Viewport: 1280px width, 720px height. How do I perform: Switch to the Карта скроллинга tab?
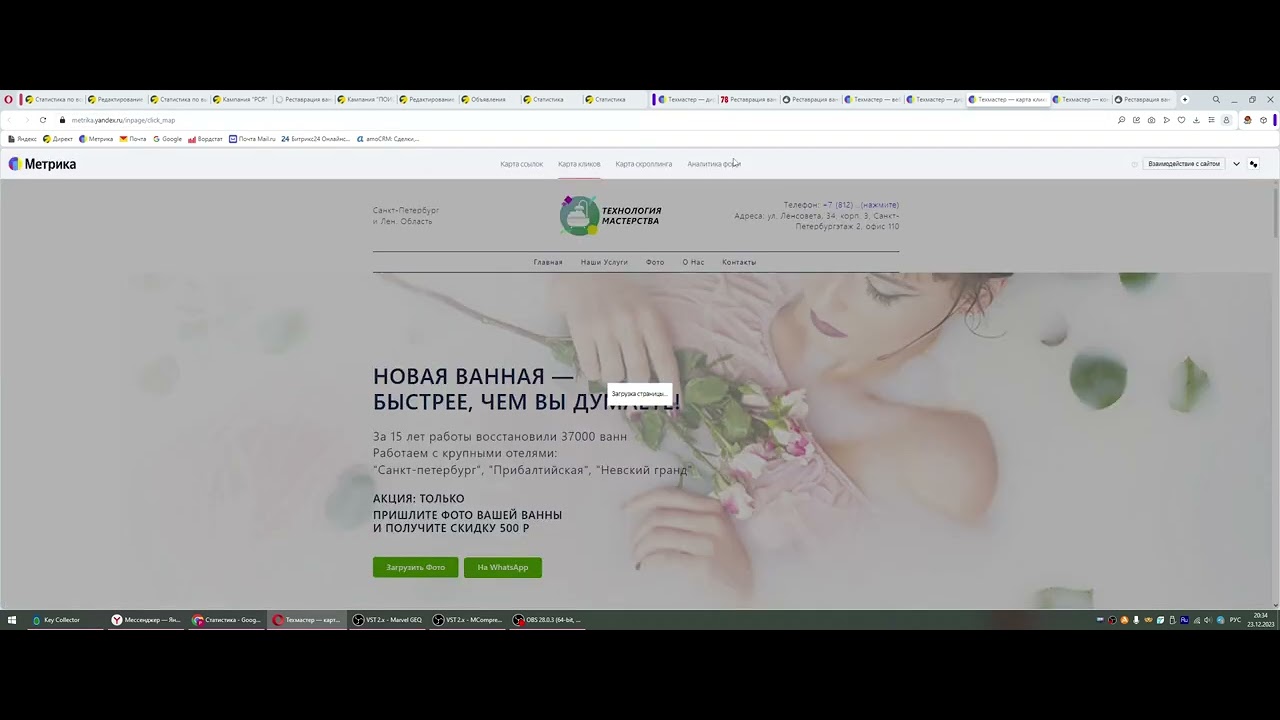643,164
